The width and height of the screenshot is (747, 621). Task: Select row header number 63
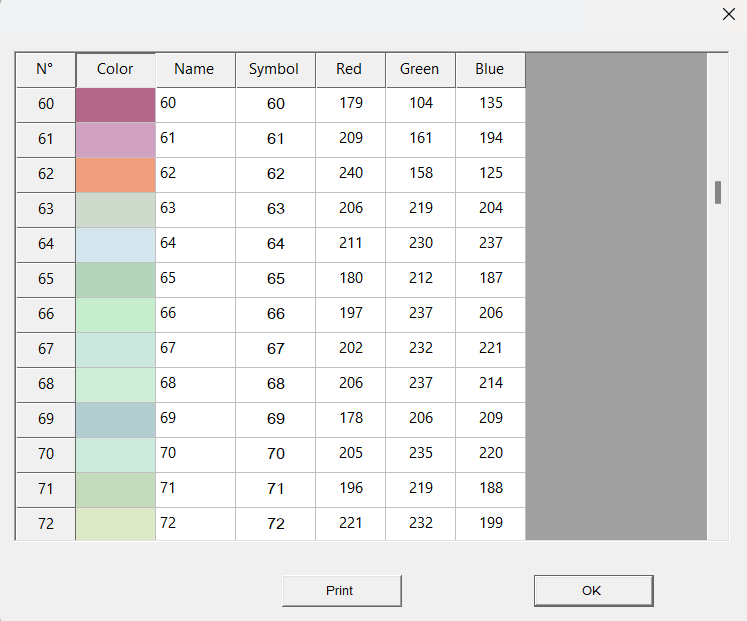[46, 210]
